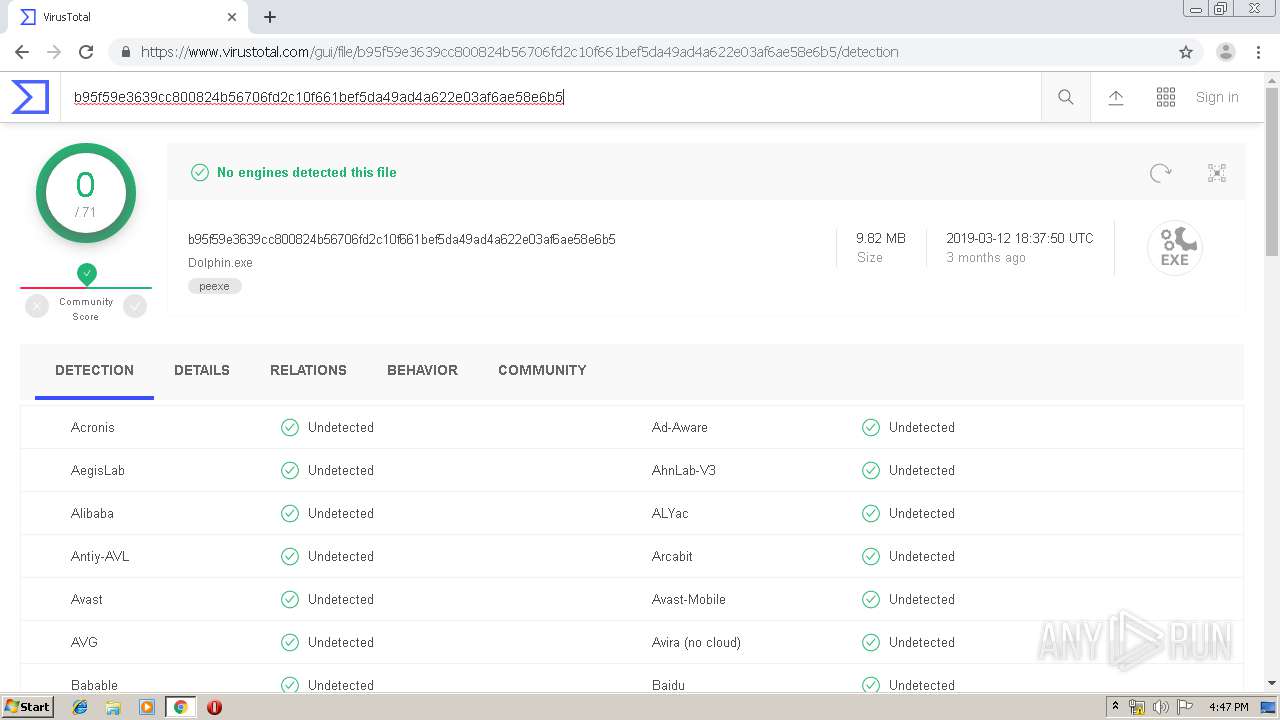Reload the page with refresh icon
Image resolution: width=1280 pixels, height=720 pixels.
coord(86,52)
